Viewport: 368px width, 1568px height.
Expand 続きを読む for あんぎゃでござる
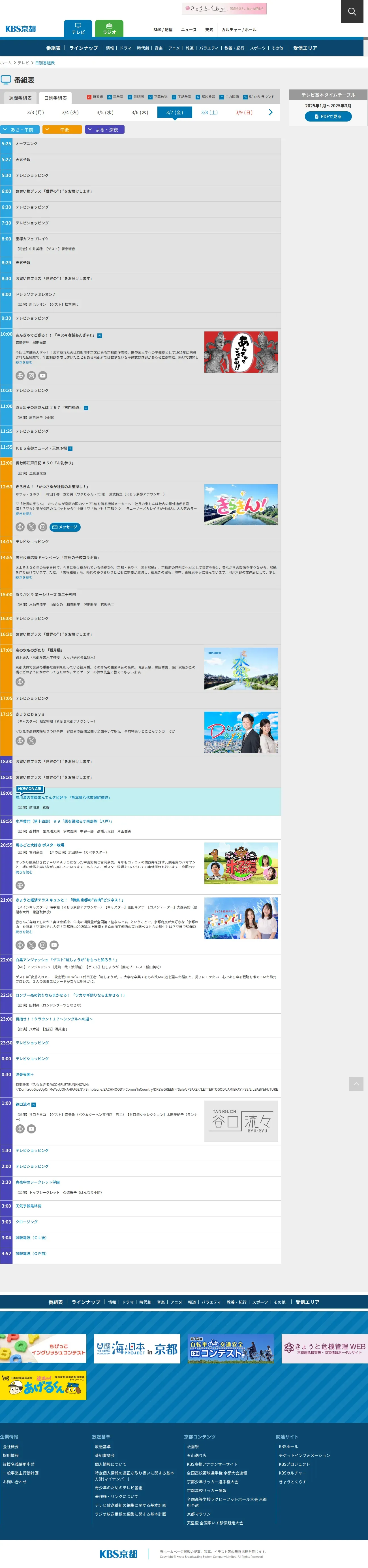point(24,362)
